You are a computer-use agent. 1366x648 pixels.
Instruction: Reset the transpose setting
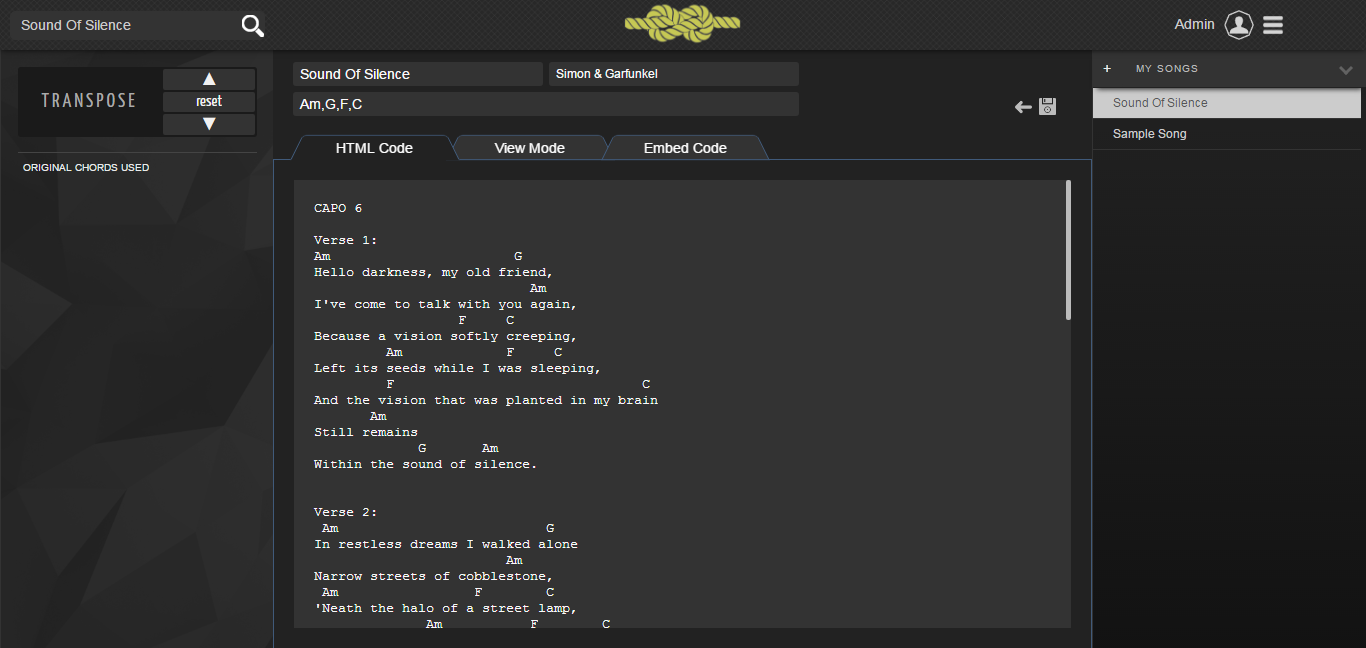pyautogui.click(x=209, y=101)
